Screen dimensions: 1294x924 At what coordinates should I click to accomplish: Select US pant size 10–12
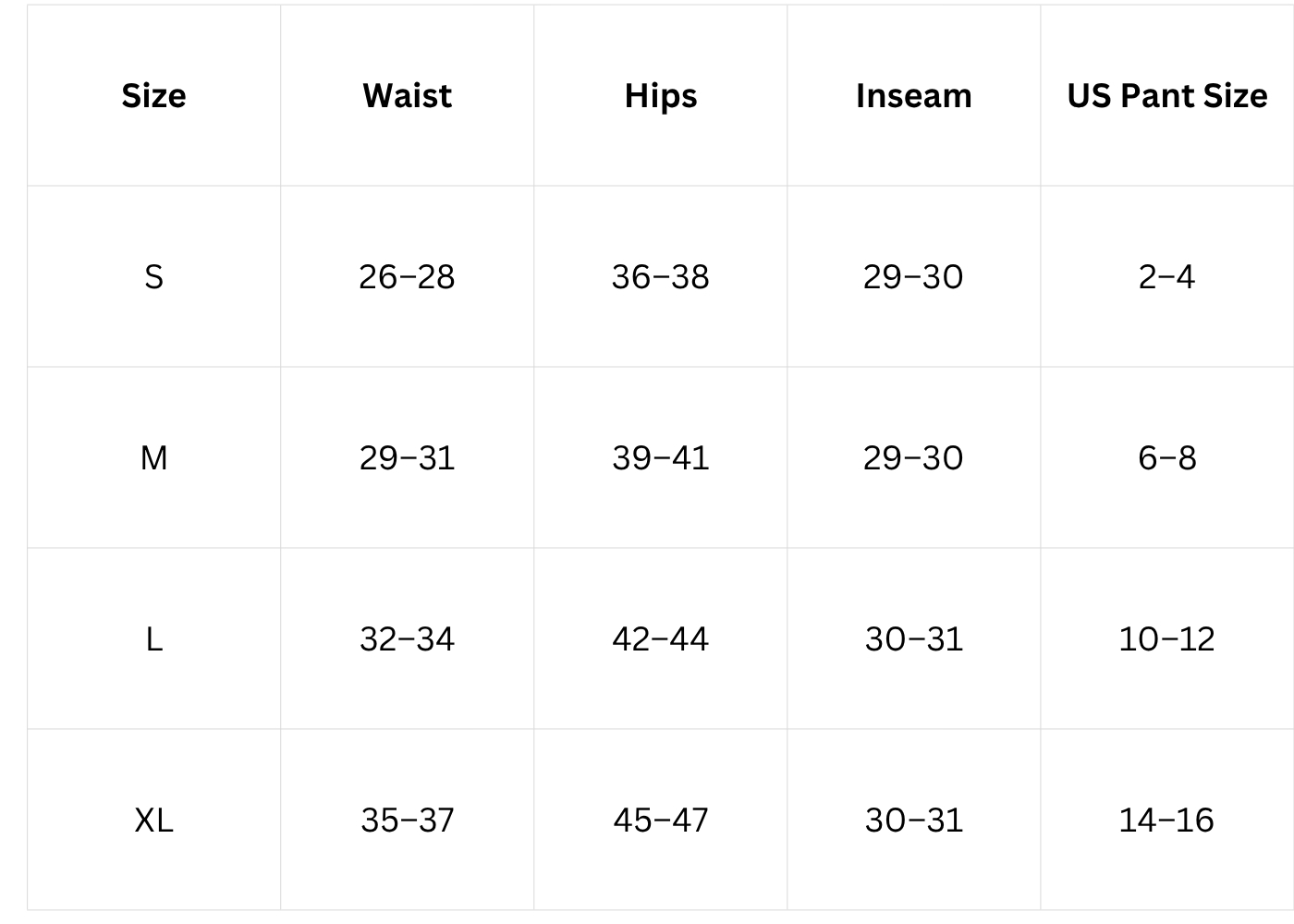tap(1166, 638)
